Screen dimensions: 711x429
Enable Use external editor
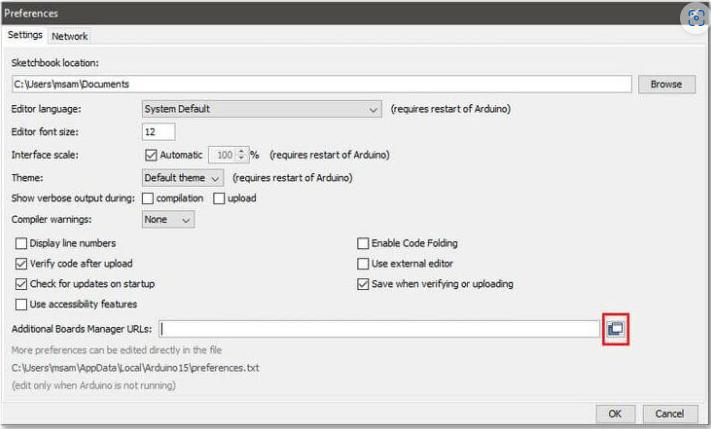point(363,264)
